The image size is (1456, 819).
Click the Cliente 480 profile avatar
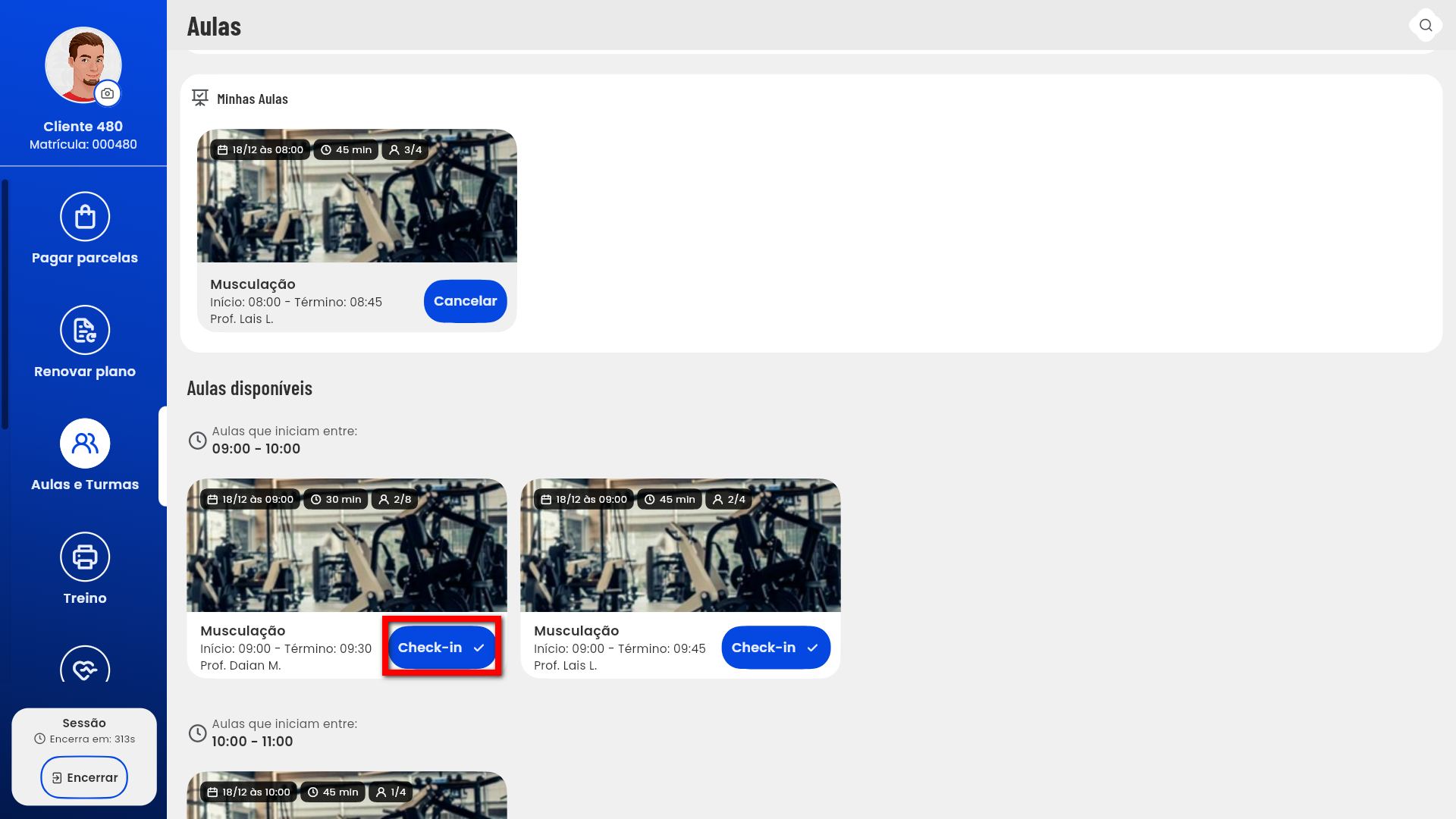[80, 62]
